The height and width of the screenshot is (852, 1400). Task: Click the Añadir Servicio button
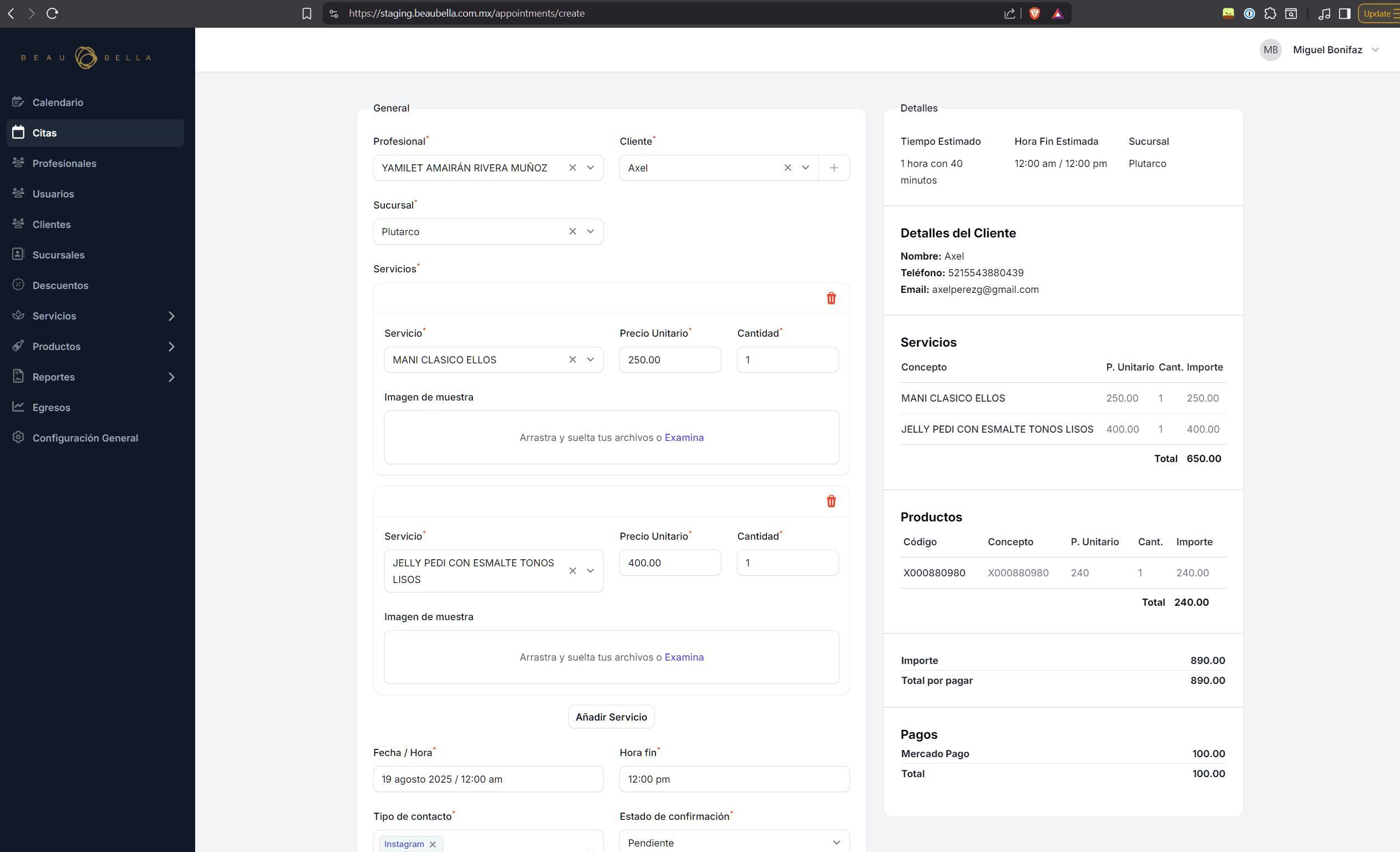click(611, 717)
